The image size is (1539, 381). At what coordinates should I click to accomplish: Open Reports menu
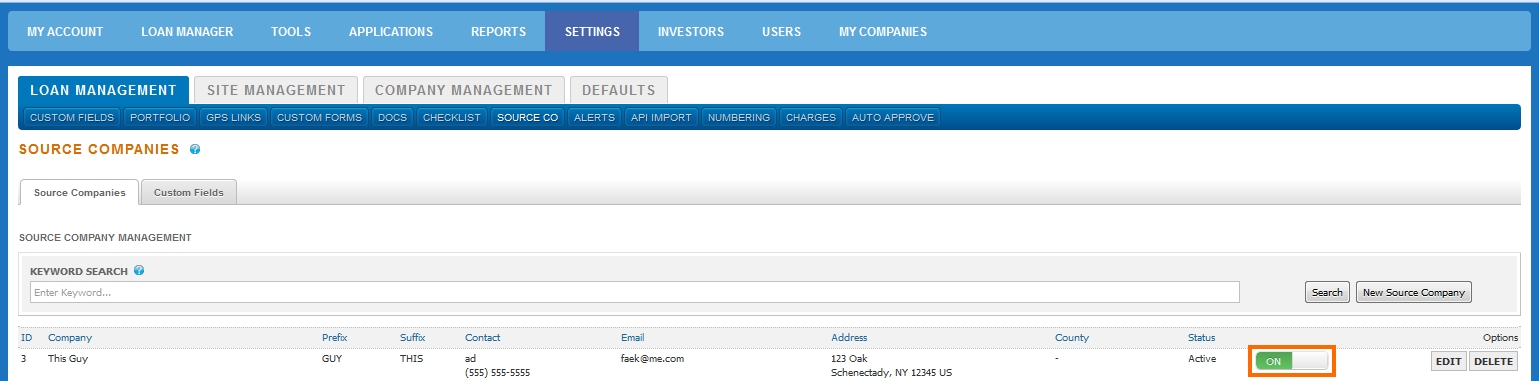(498, 32)
